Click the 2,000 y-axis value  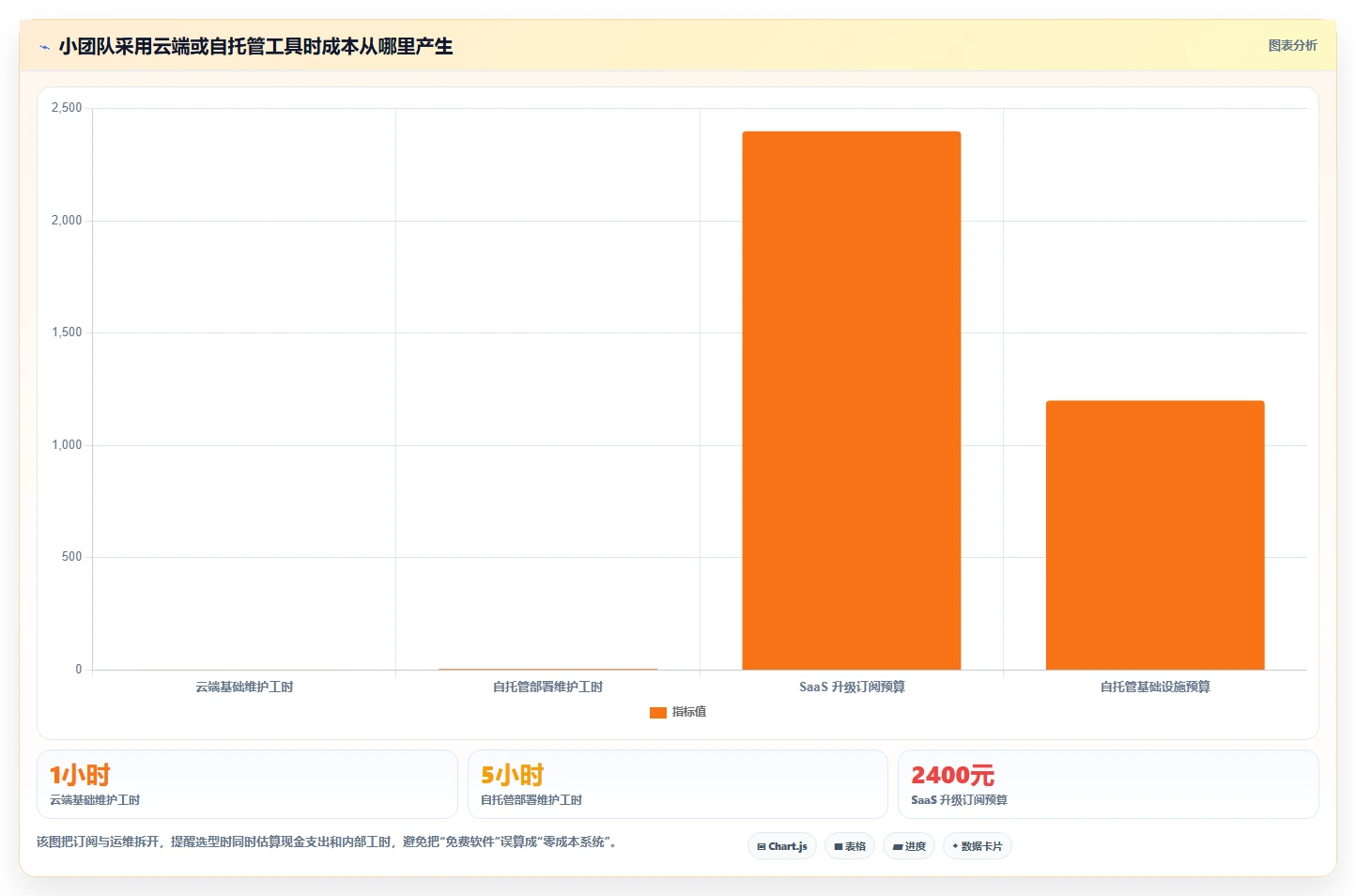click(67, 220)
